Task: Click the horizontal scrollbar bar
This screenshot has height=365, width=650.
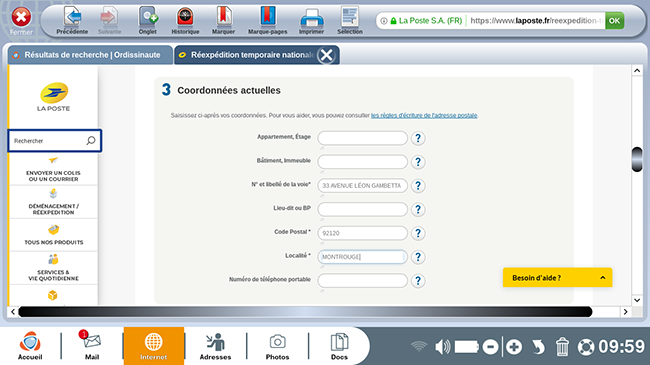Action: point(305,311)
